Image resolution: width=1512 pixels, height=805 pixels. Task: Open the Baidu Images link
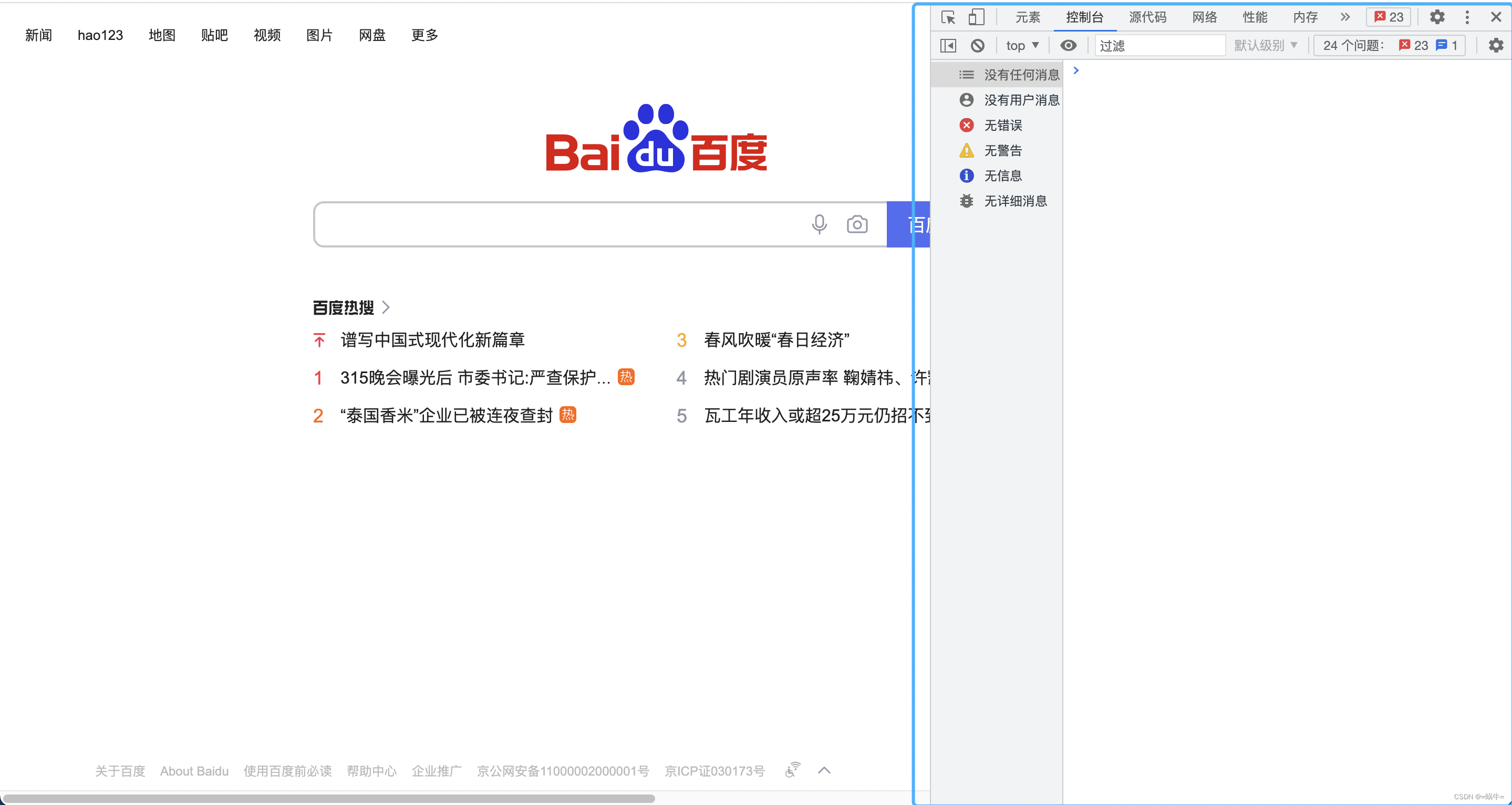319,35
